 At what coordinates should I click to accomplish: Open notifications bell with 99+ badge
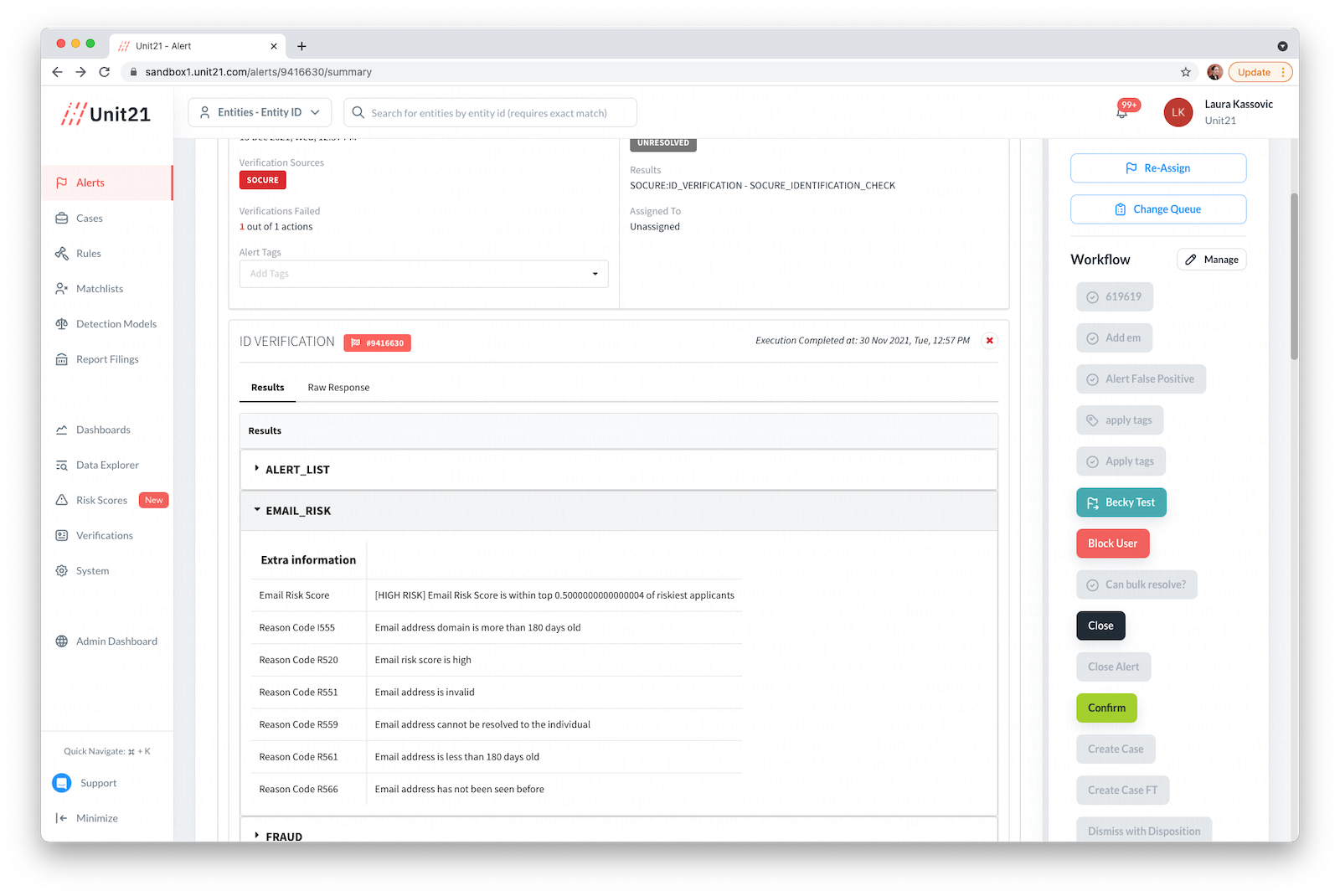[1123, 111]
